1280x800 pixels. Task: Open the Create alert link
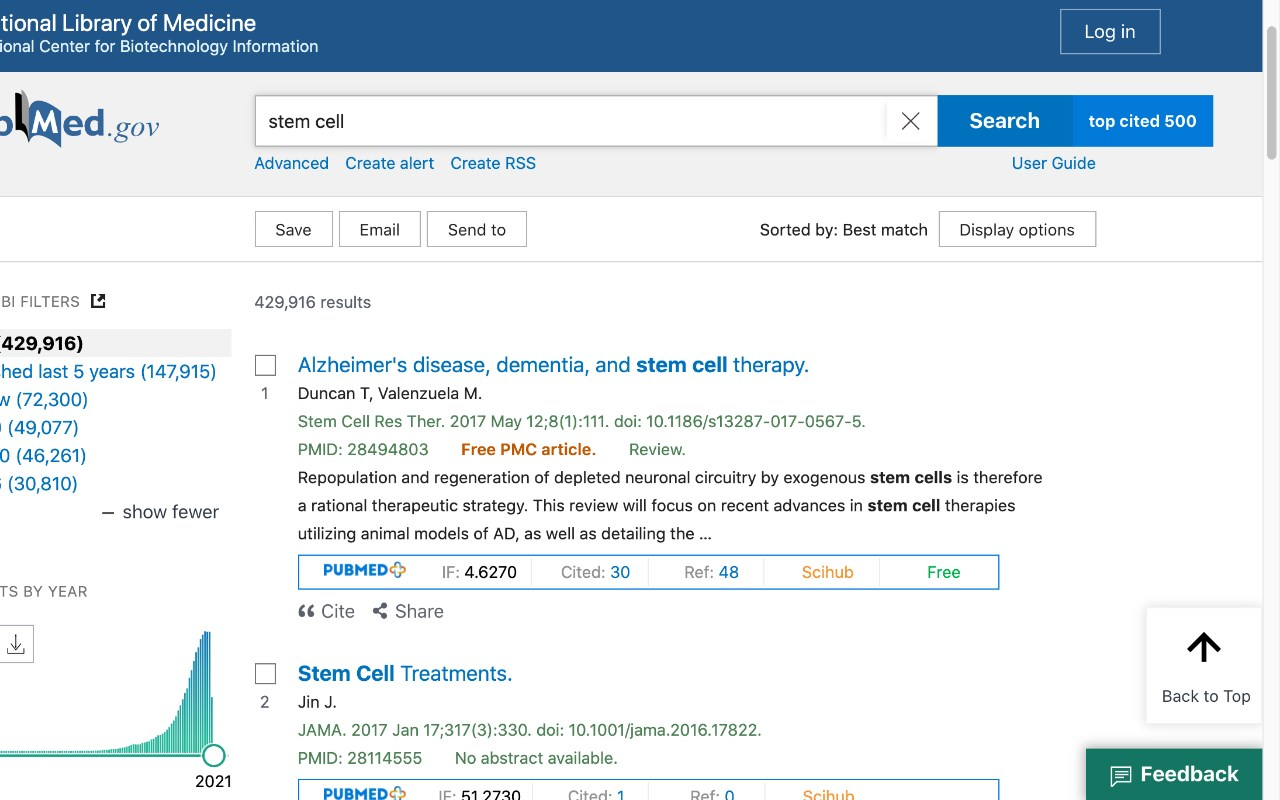(390, 163)
